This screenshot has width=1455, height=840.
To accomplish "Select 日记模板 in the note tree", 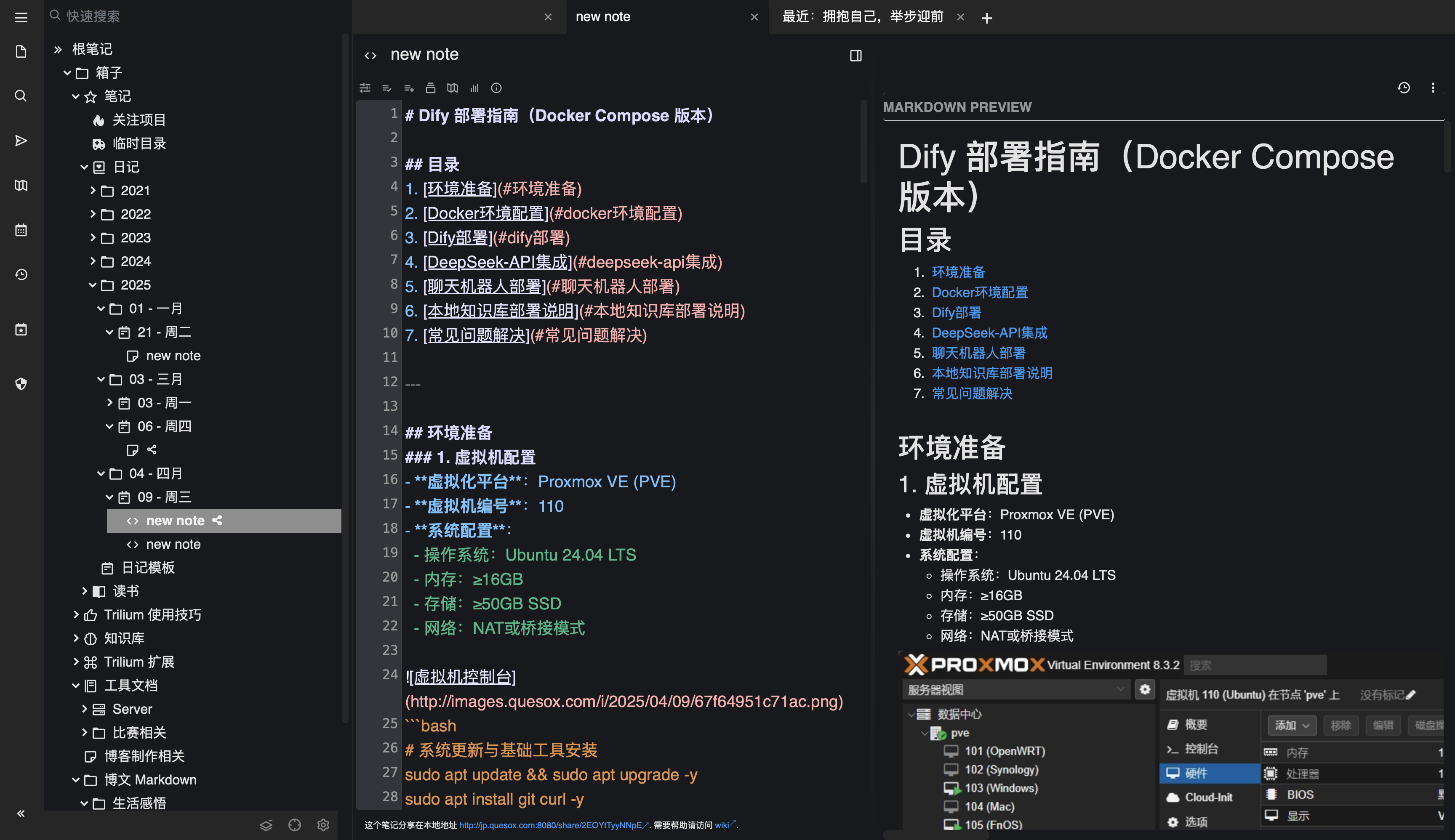I will pyautogui.click(x=147, y=568).
